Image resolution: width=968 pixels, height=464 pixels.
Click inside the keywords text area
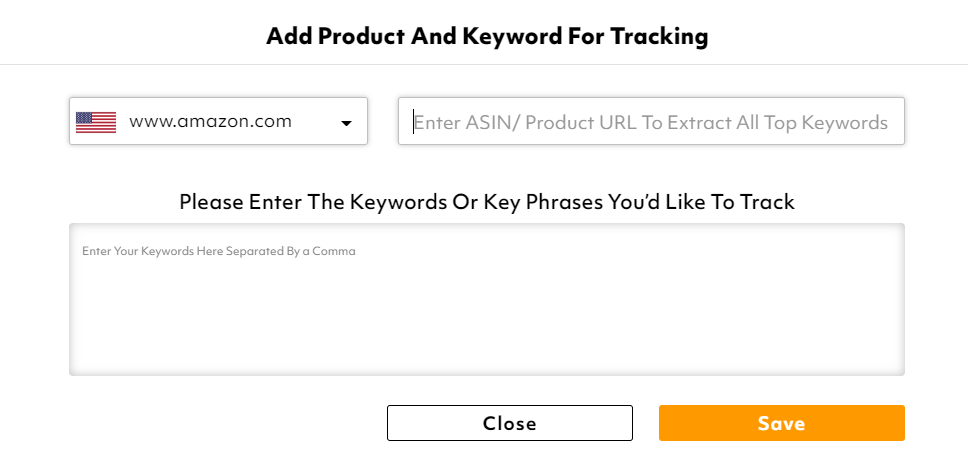pos(486,300)
